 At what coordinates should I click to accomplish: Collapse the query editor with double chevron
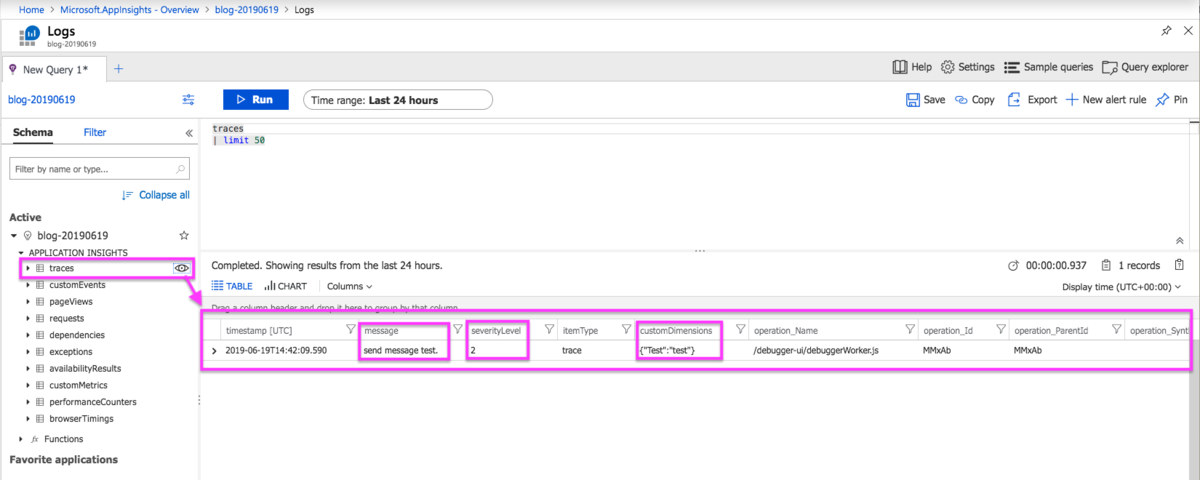tap(1180, 241)
